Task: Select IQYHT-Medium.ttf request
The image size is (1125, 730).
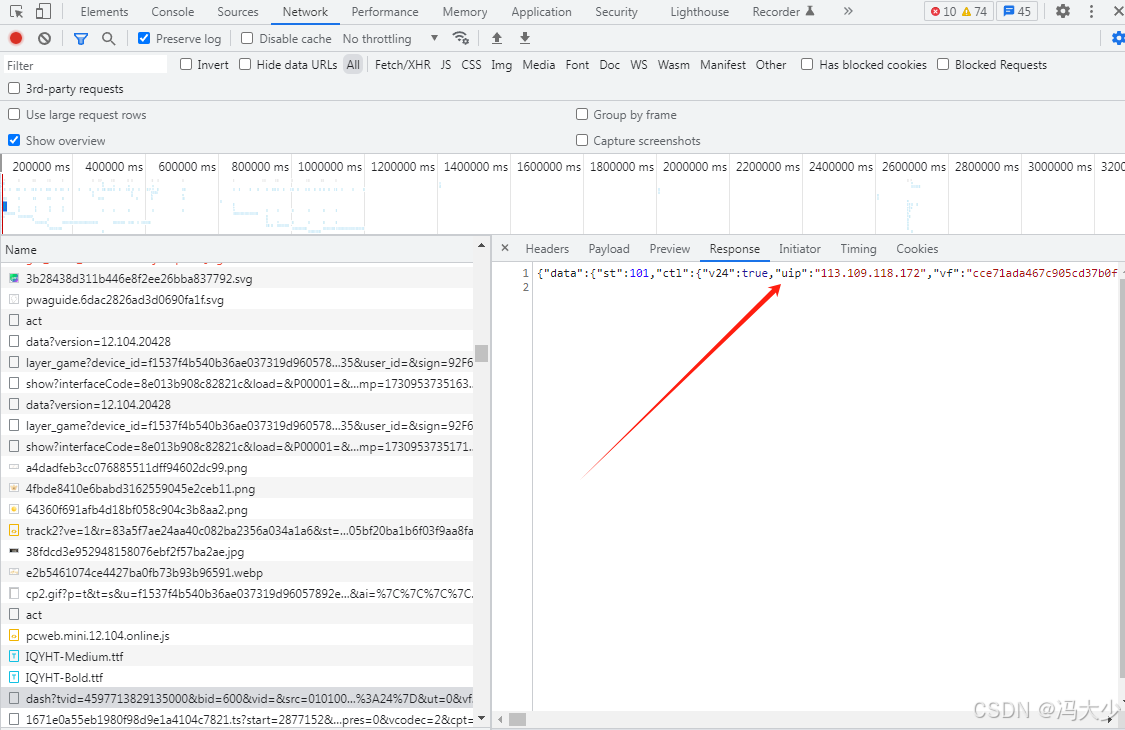Action: pyautogui.click(x=237, y=656)
